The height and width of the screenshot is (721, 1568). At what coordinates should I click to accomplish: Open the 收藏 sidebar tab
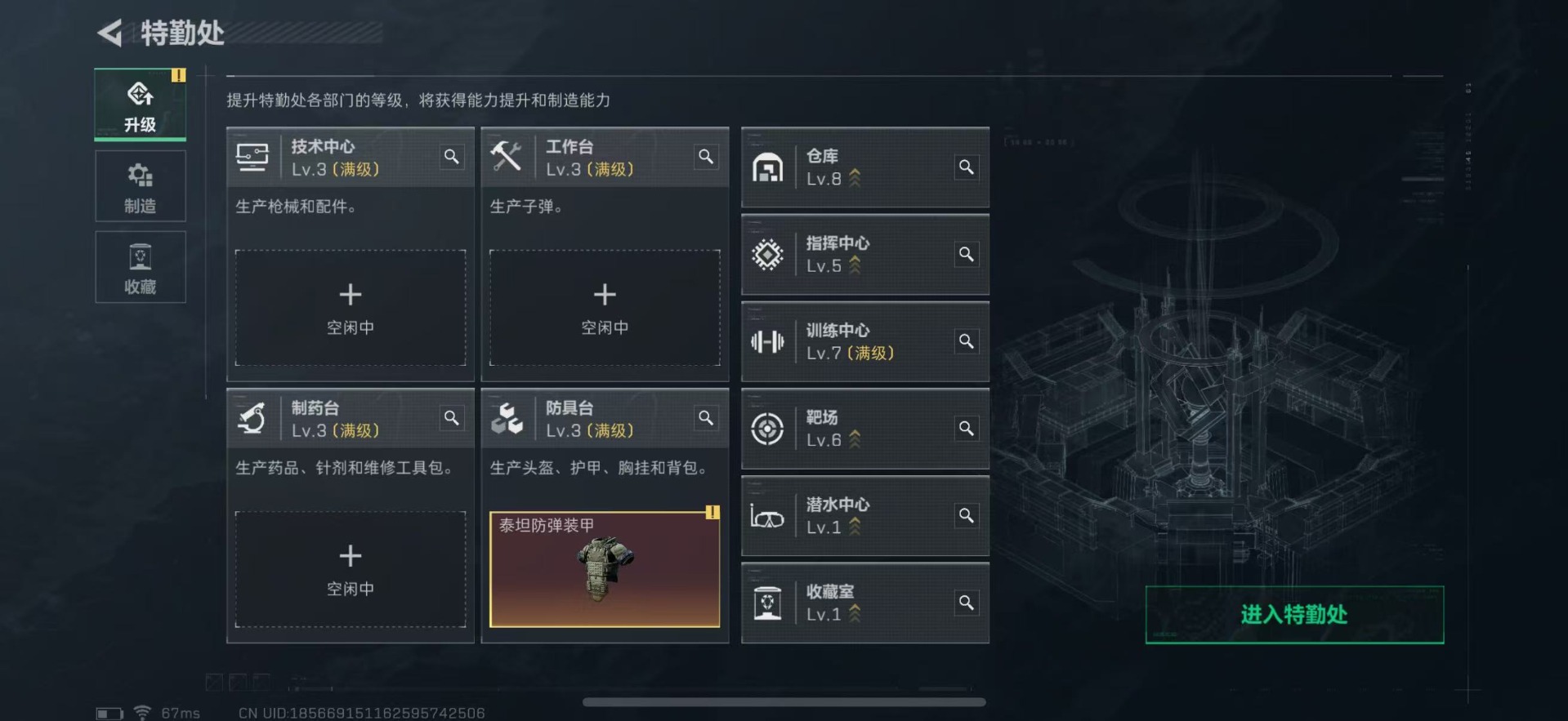(x=141, y=267)
